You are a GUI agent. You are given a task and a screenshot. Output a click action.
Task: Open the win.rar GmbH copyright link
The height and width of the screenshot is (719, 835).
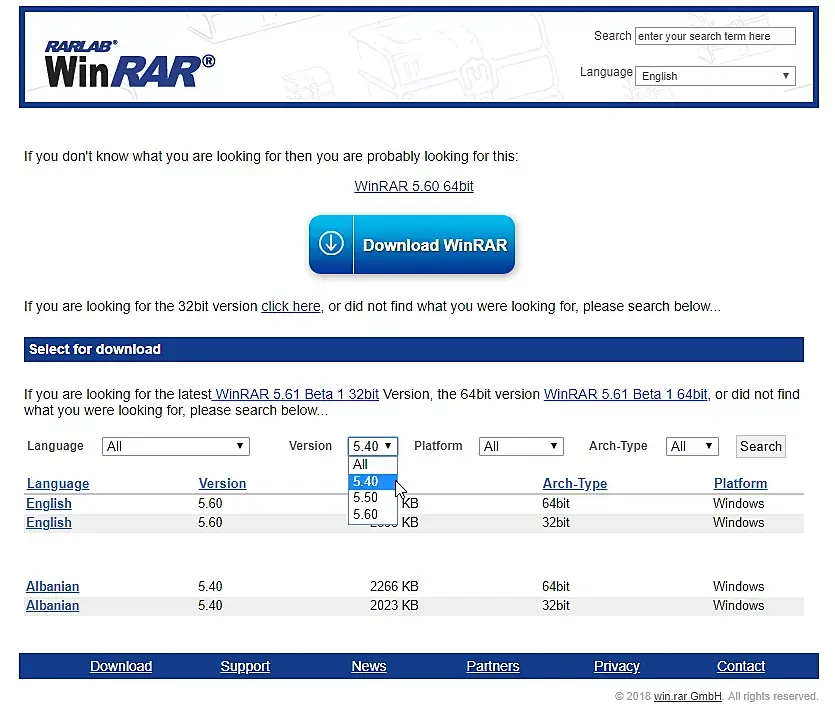pyautogui.click(x=687, y=696)
